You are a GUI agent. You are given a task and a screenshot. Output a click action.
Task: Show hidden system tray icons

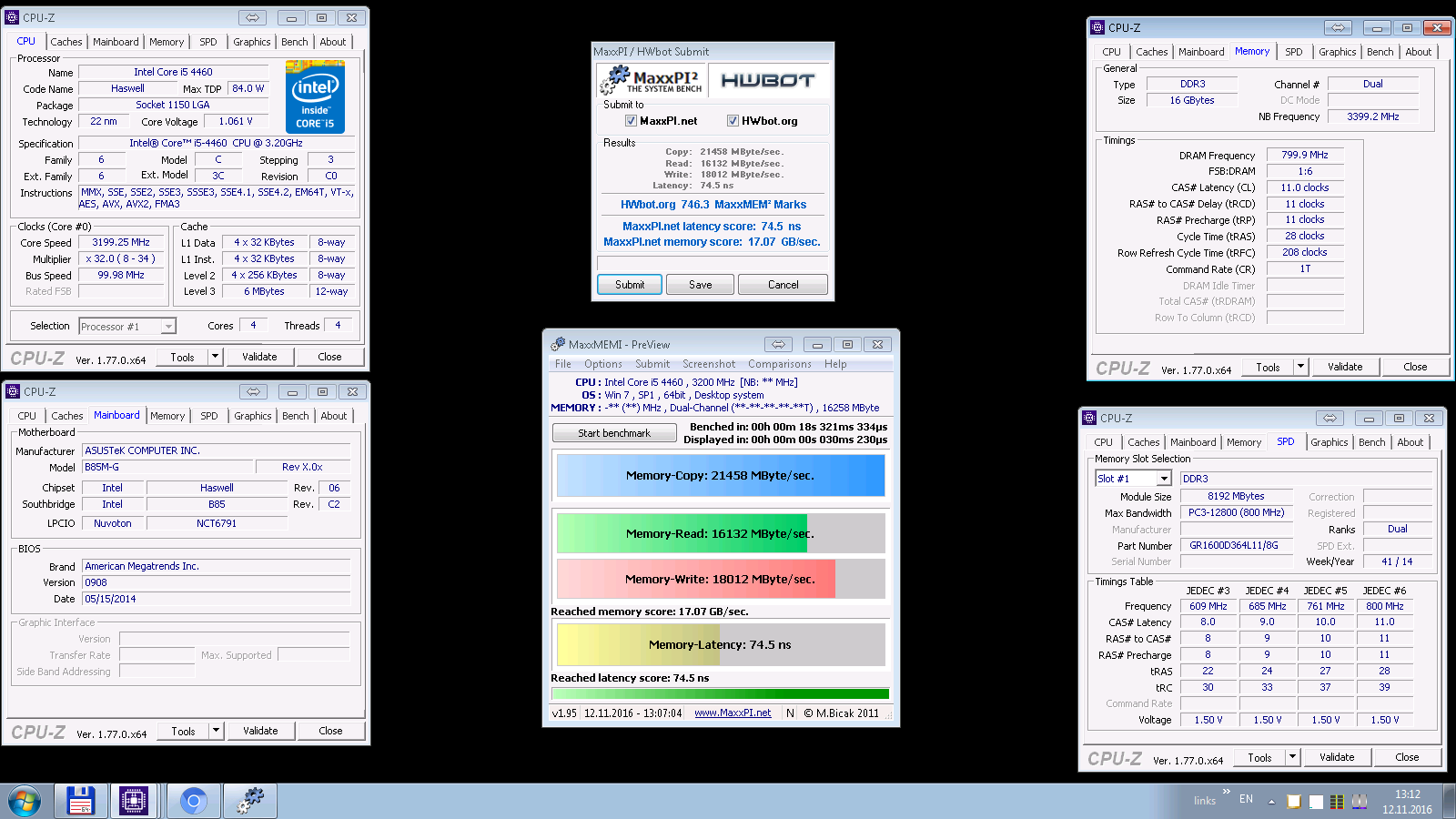(1271, 802)
